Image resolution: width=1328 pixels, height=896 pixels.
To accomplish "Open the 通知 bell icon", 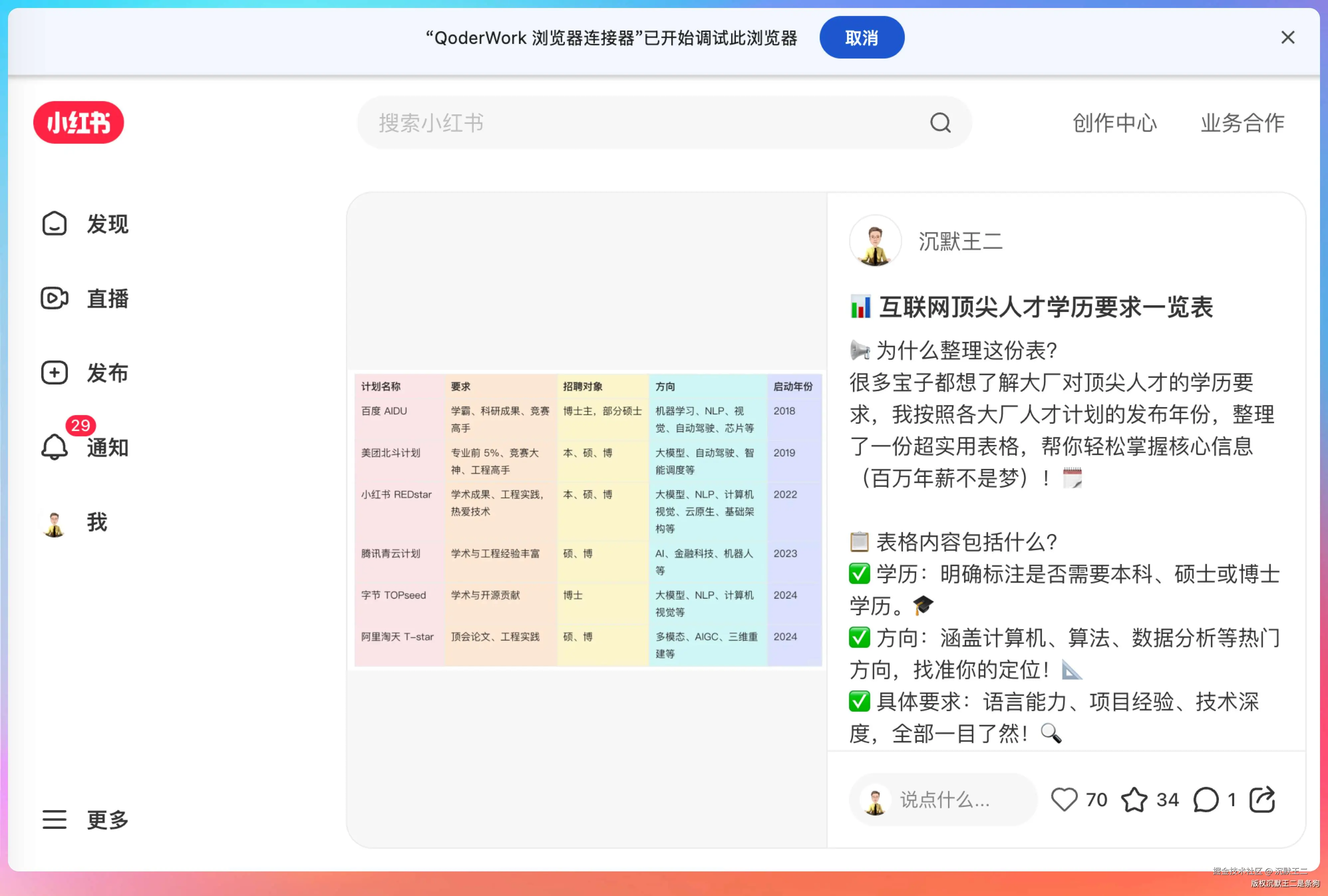I will point(54,447).
